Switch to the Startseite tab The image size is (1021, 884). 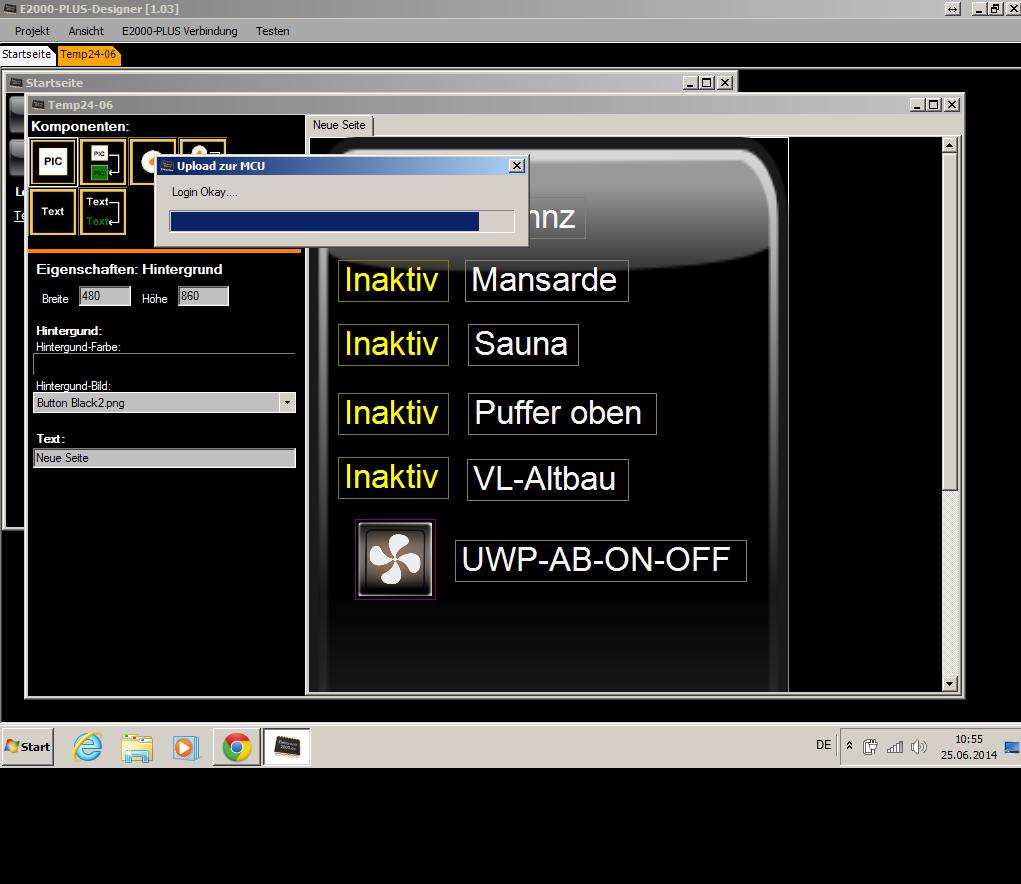[x=27, y=55]
